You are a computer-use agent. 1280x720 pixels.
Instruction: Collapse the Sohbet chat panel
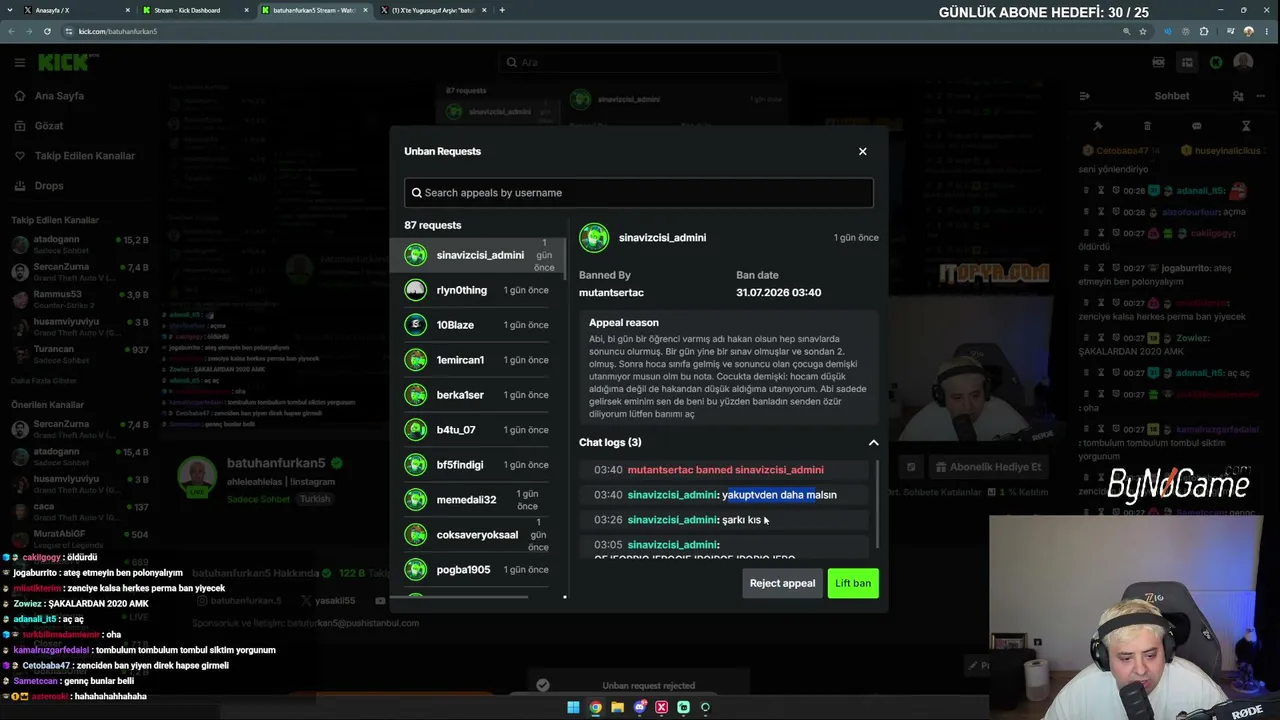point(1084,96)
